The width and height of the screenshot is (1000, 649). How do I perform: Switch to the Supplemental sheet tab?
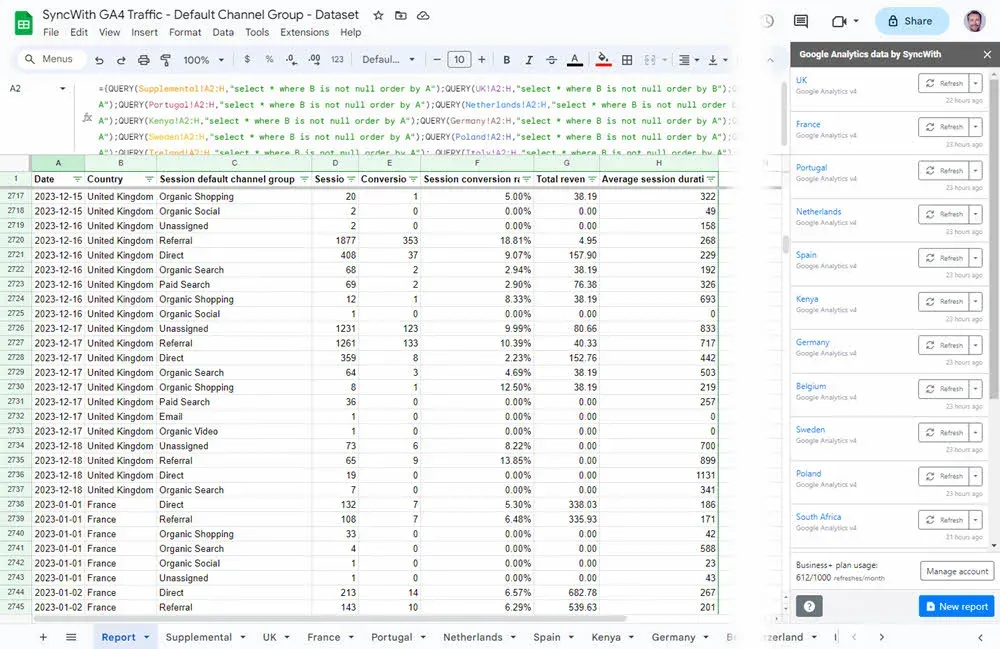click(x=198, y=637)
